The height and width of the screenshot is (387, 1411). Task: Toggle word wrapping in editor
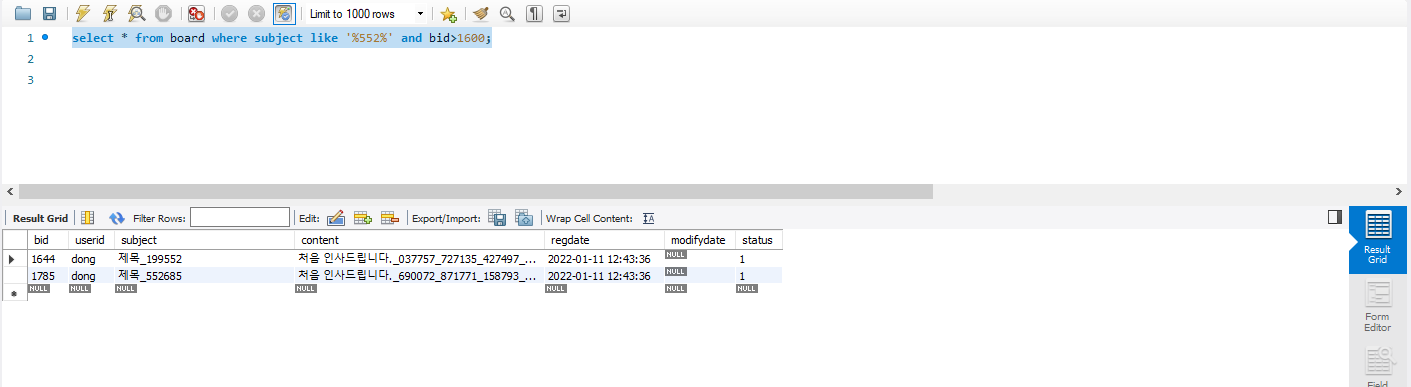coord(562,14)
